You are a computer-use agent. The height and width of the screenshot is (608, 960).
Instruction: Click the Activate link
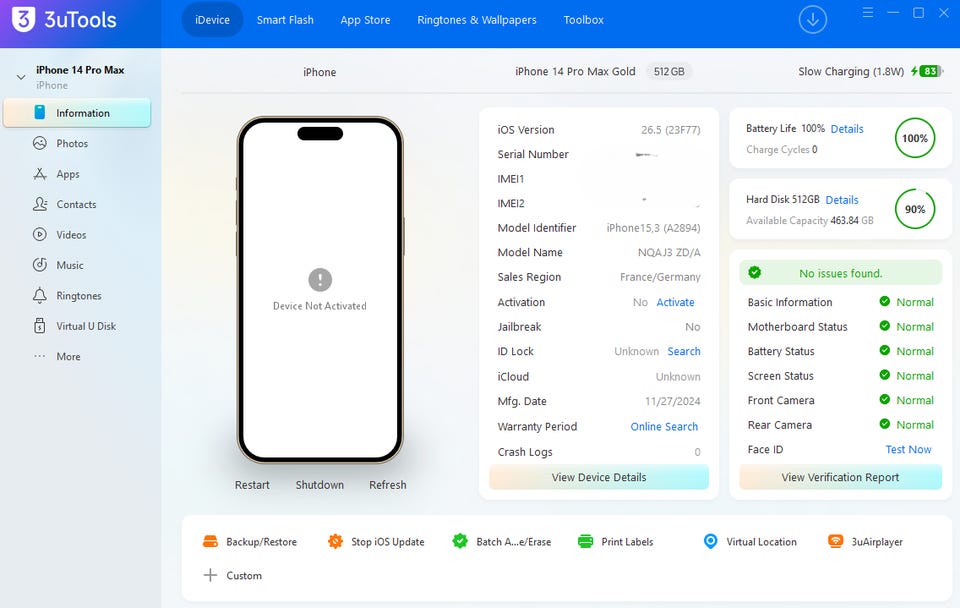[x=675, y=302]
